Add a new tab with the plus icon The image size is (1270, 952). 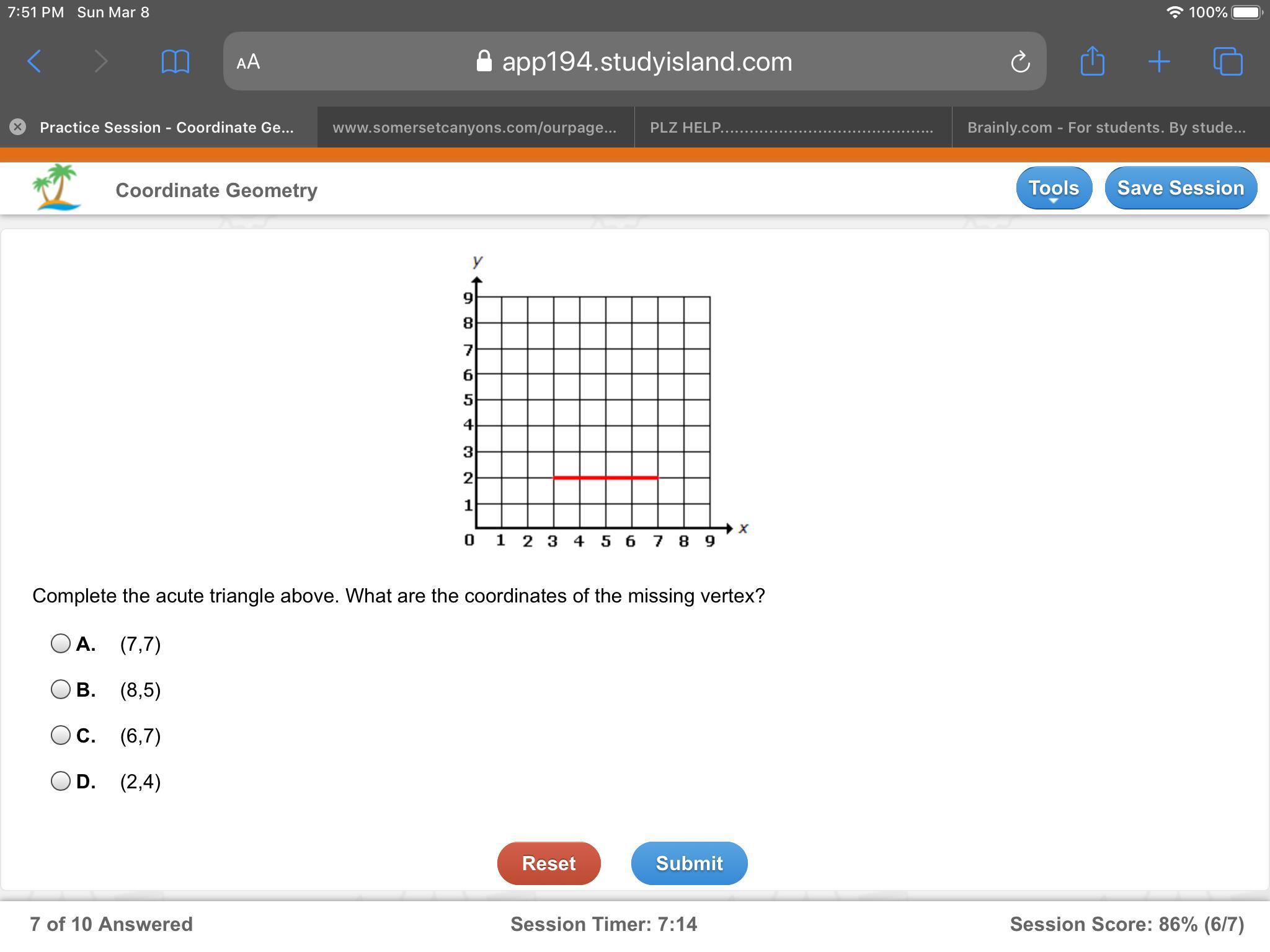coord(1158,61)
